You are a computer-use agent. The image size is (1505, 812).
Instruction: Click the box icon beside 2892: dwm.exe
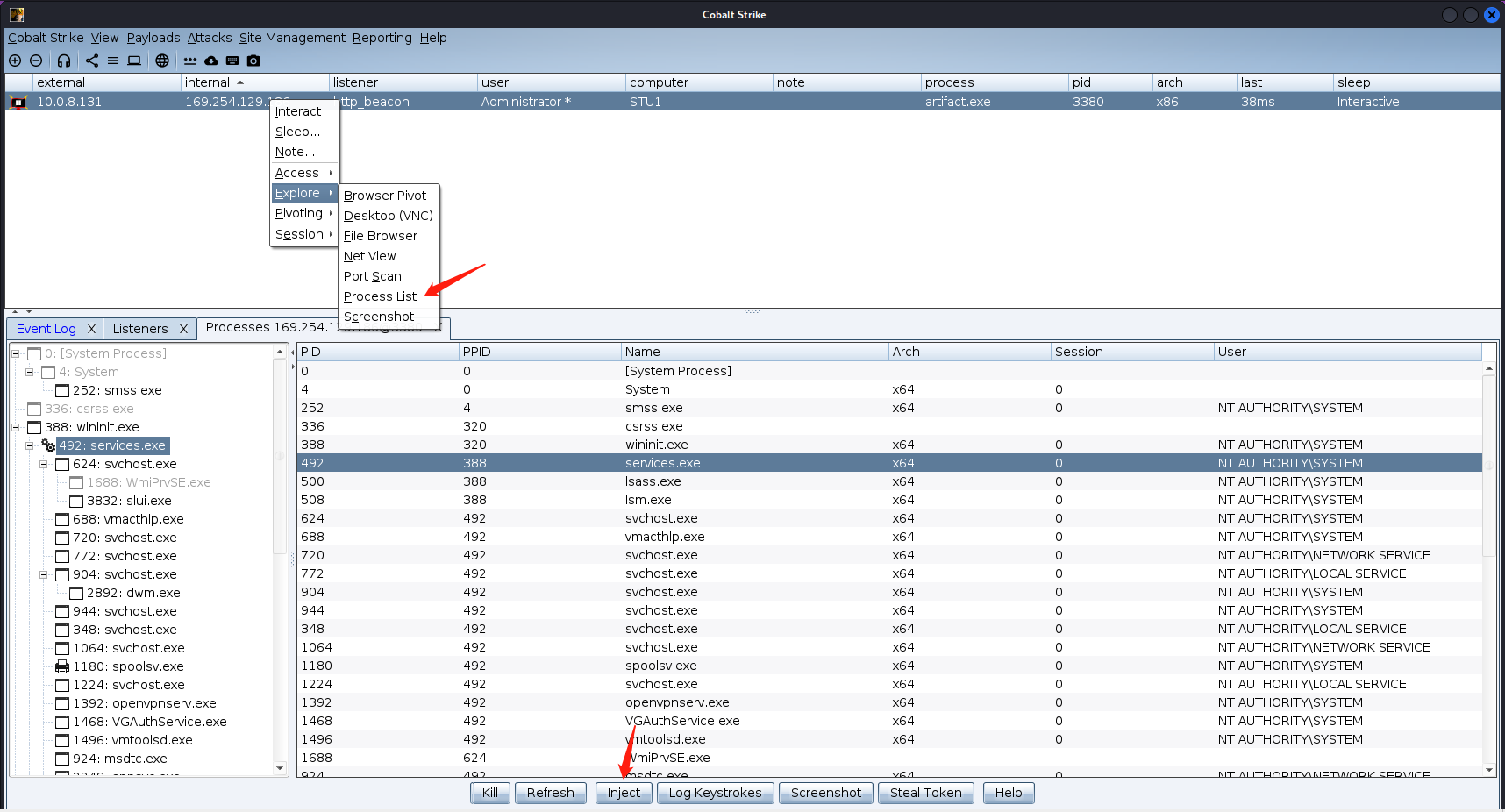pos(76,593)
